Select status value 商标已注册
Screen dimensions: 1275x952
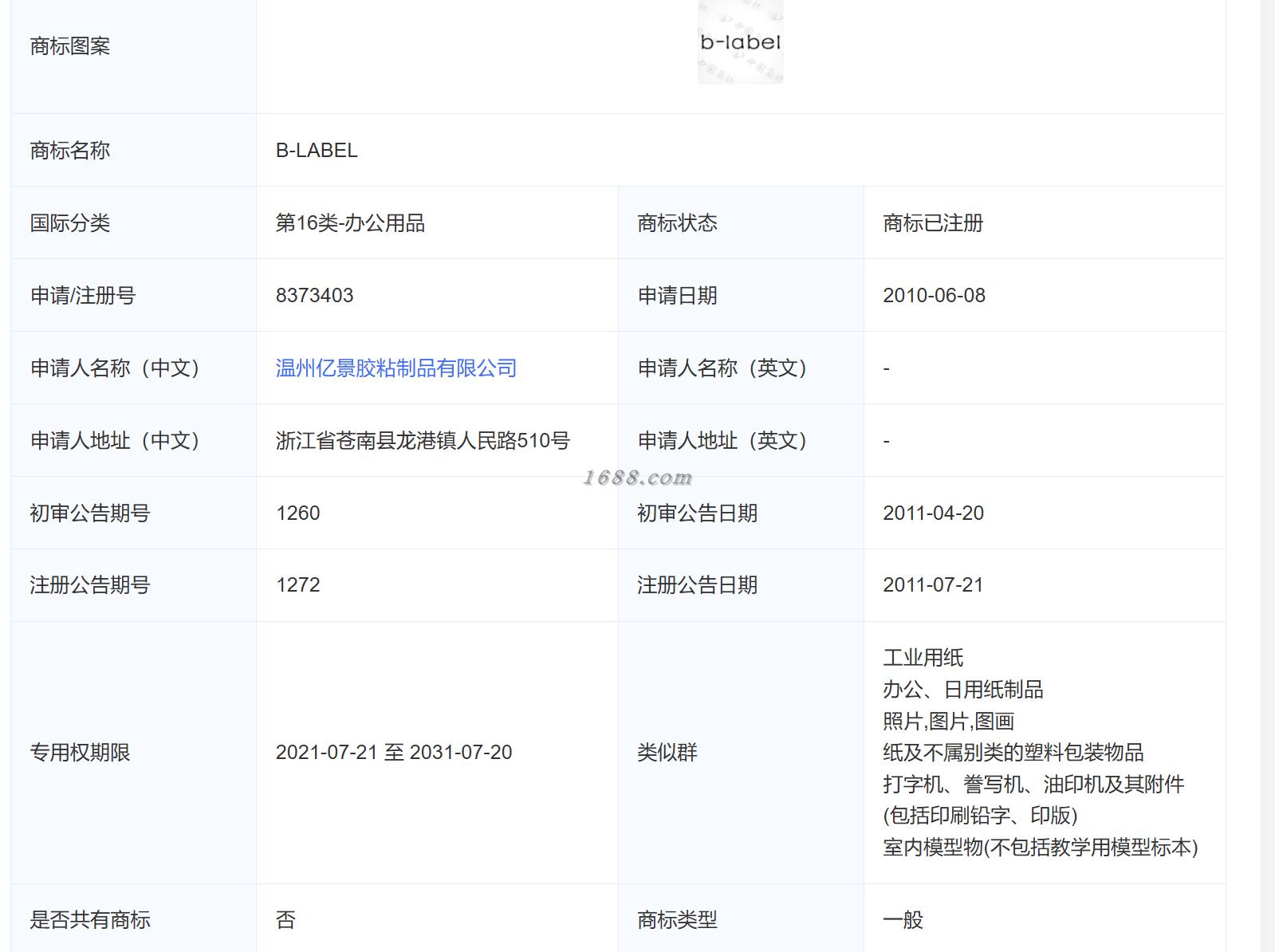tap(933, 223)
